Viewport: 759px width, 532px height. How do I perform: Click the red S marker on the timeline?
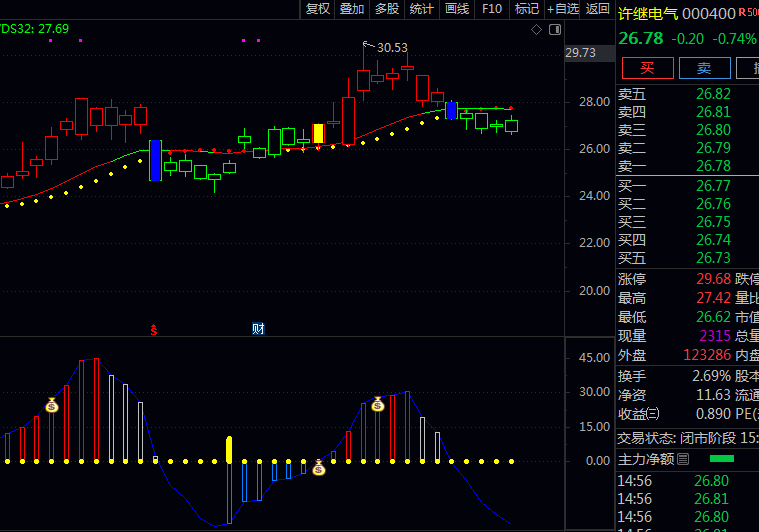tap(154, 329)
